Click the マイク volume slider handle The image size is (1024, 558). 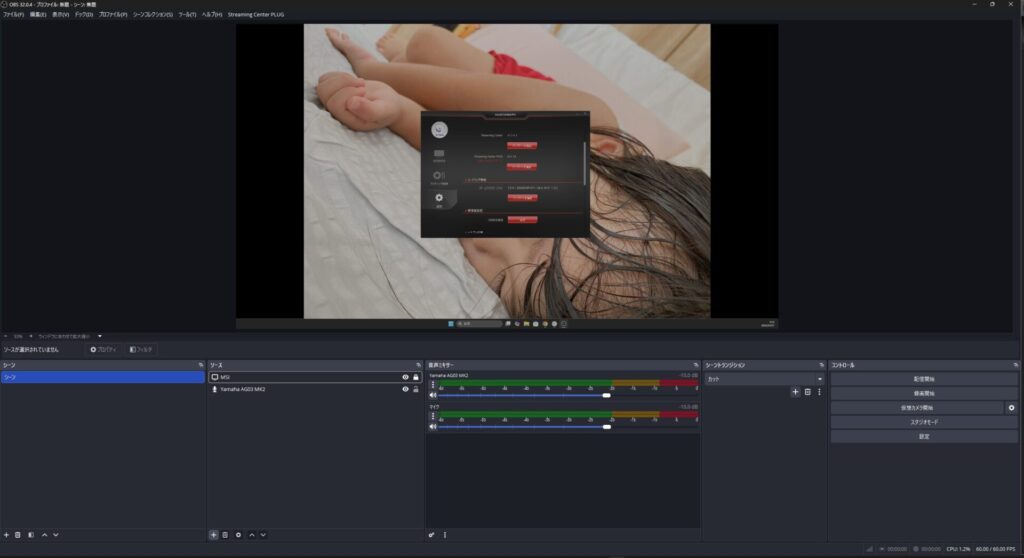606,427
